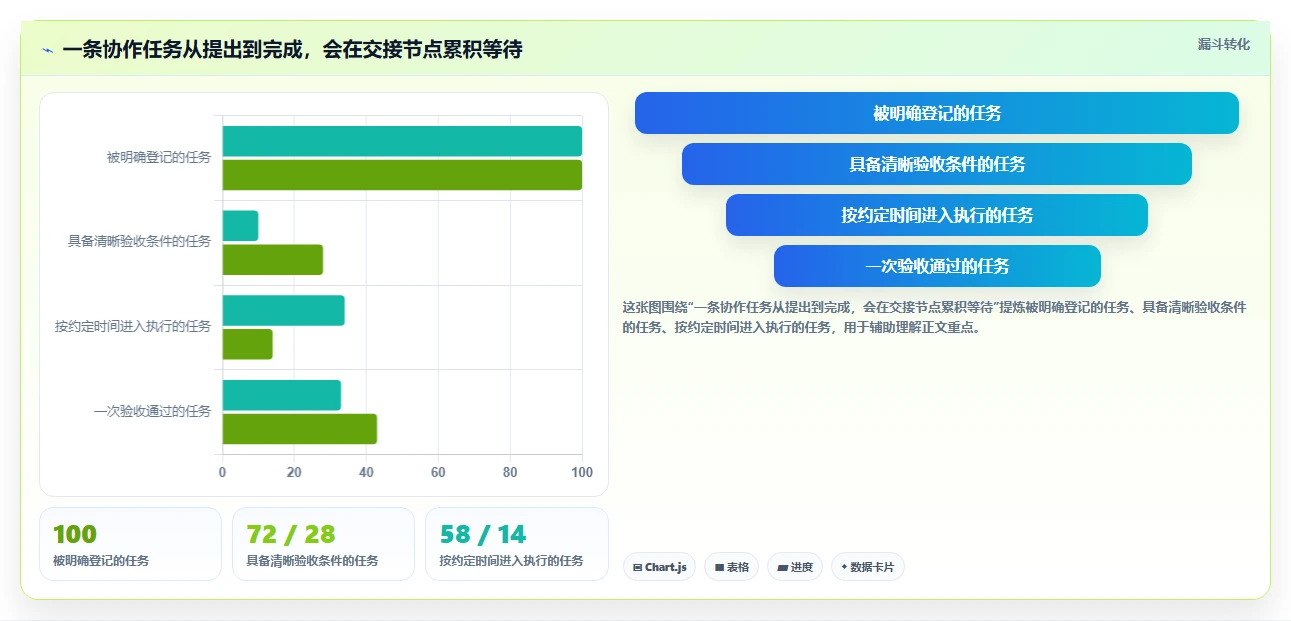Select funnel stage 一次验收通过的任务
This screenshot has height=621, width=1291.
coord(937,266)
